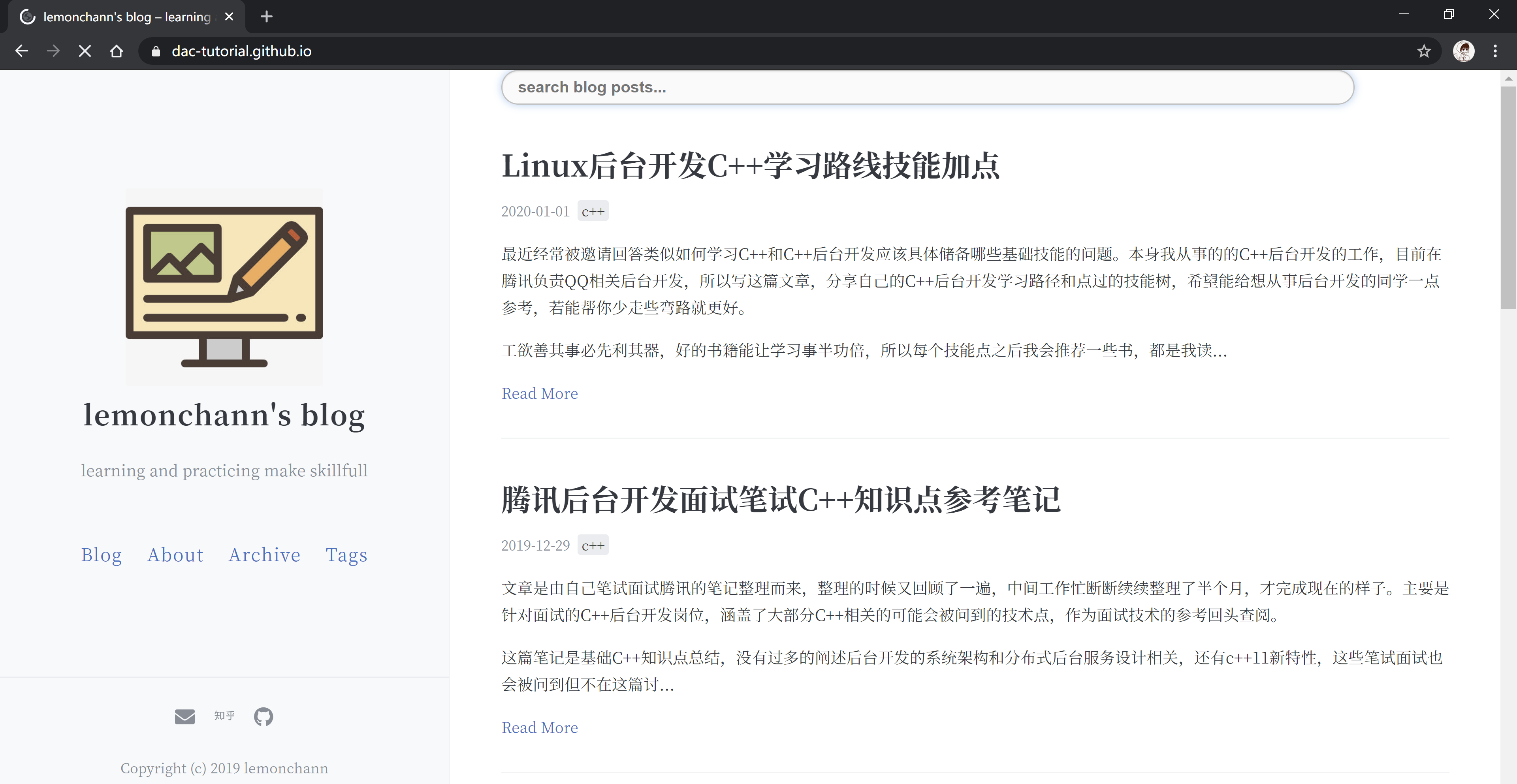The width and height of the screenshot is (1517, 784).
Task: Click the address bar URL dac-tutorial.github.io
Action: (241, 51)
